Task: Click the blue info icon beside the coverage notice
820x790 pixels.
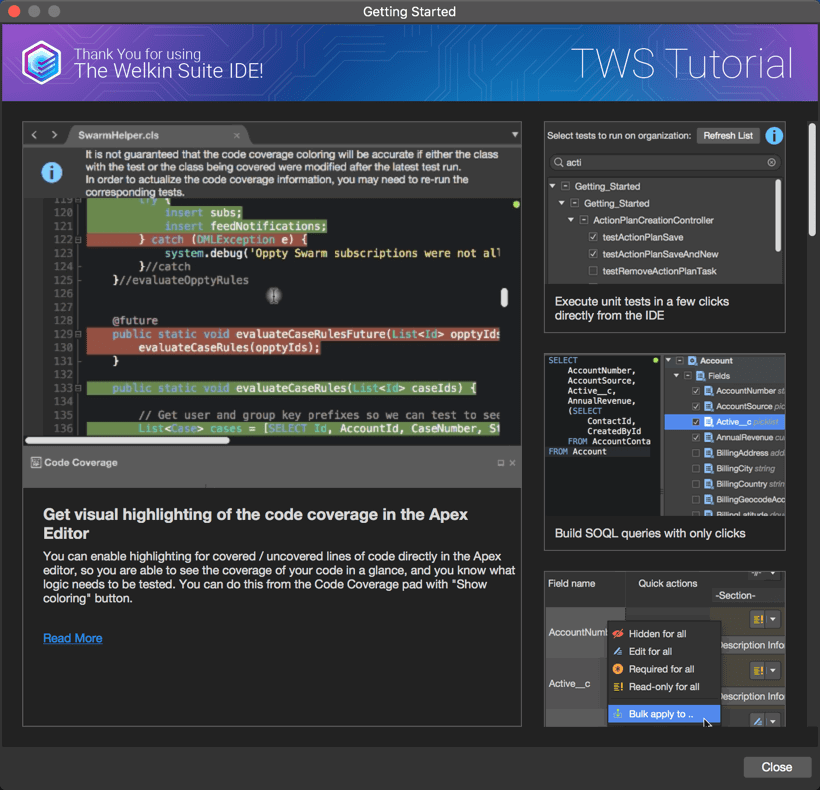Action: click(x=52, y=173)
